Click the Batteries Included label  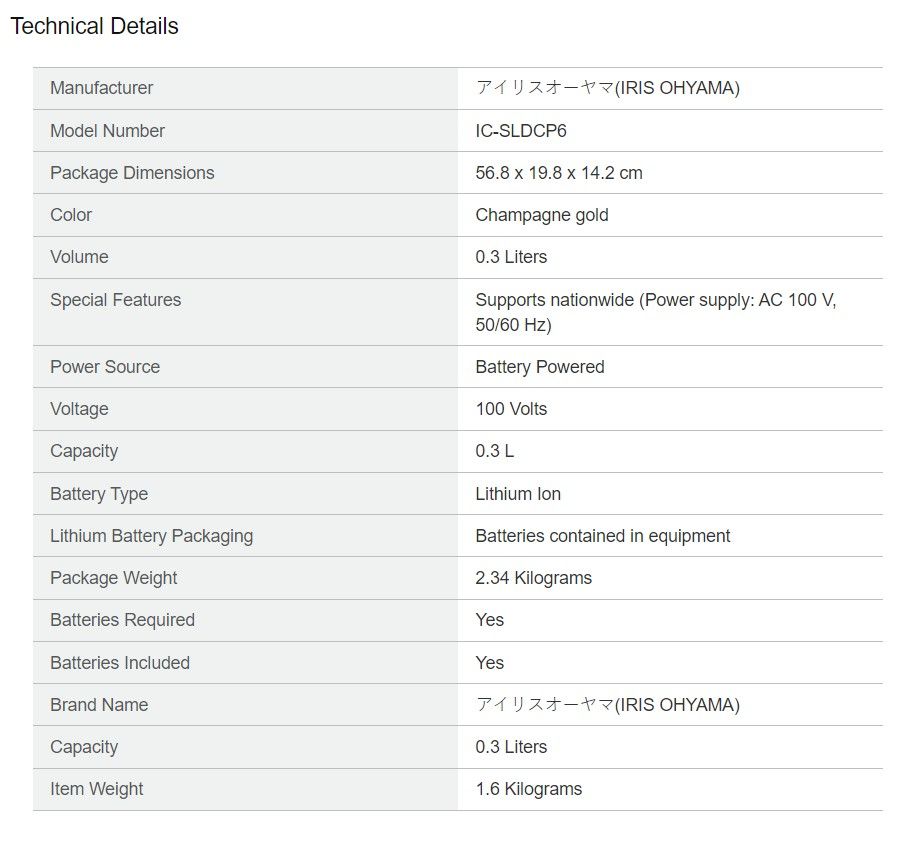coord(120,663)
